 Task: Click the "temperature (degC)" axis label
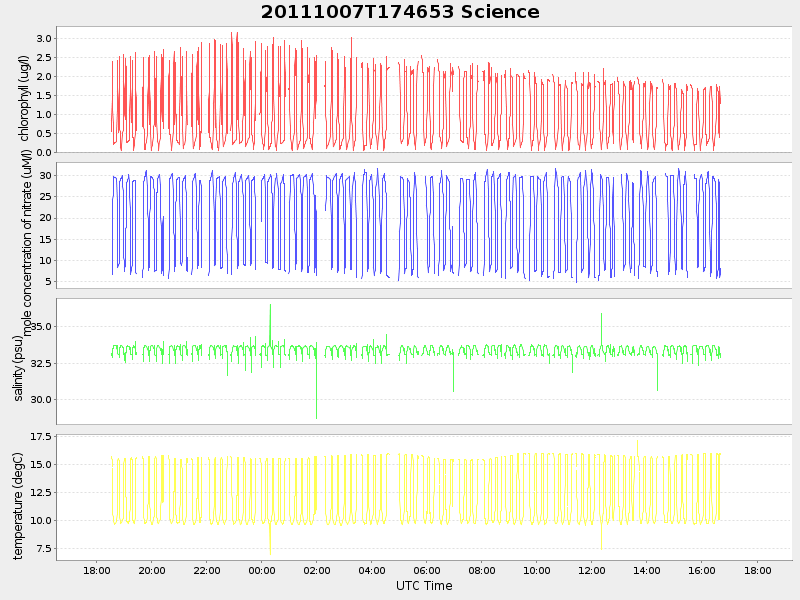(x=18, y=506)
